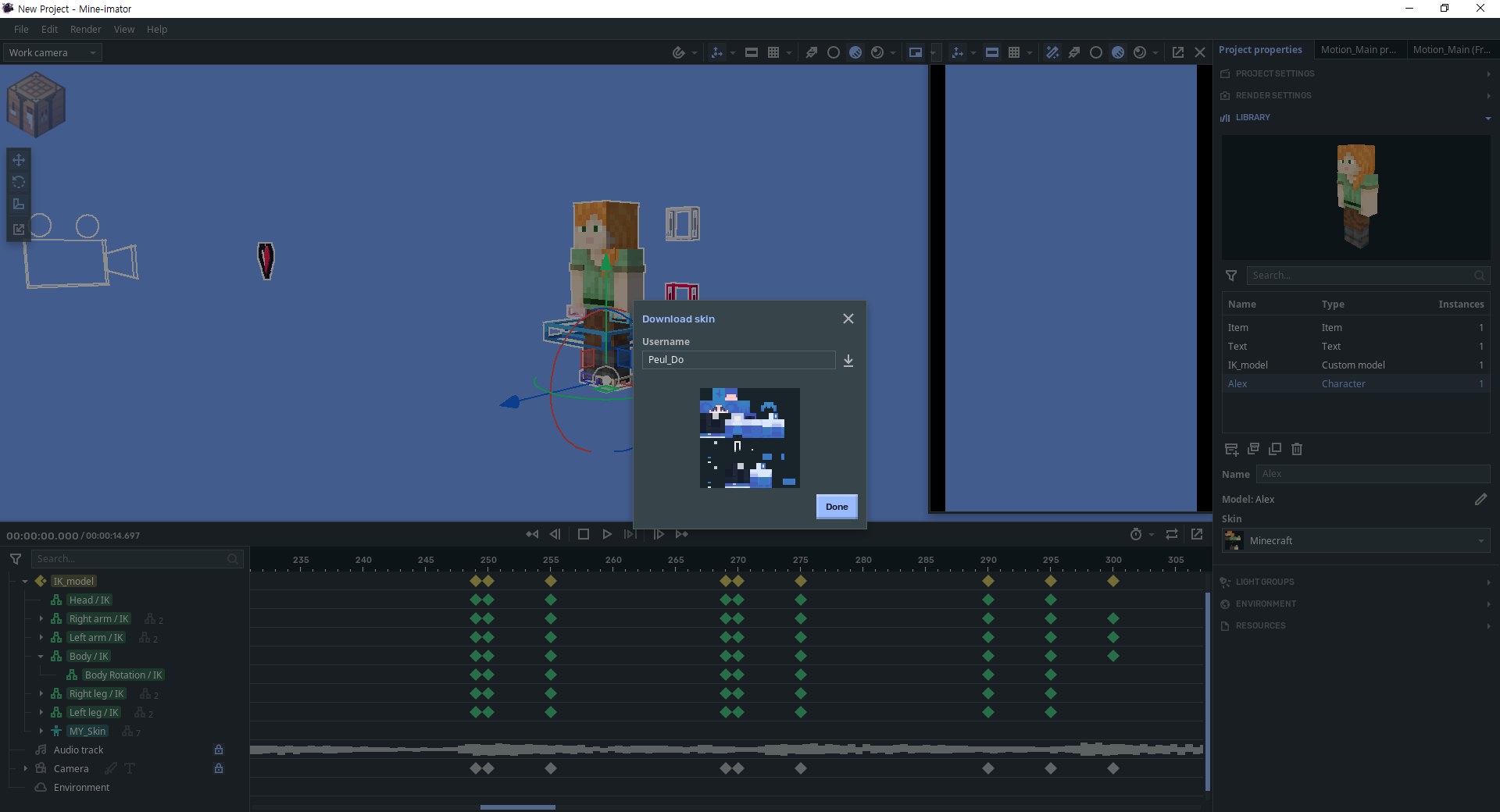Click play in timeline controls
Screen dimensions: 1500x812
tap(607, 534)
